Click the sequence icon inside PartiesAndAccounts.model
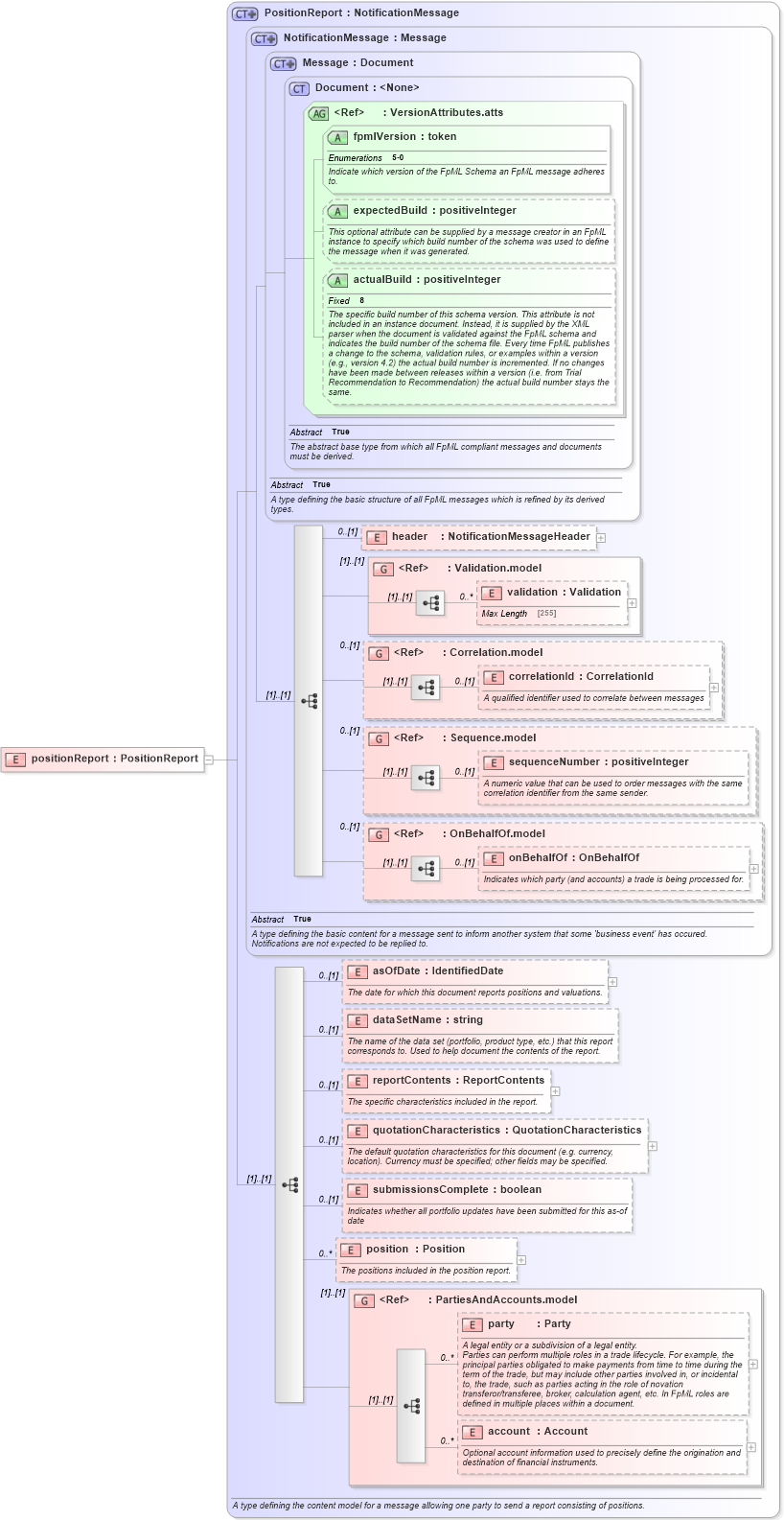Screen dimensions: 784x1520 [411, 1406]
